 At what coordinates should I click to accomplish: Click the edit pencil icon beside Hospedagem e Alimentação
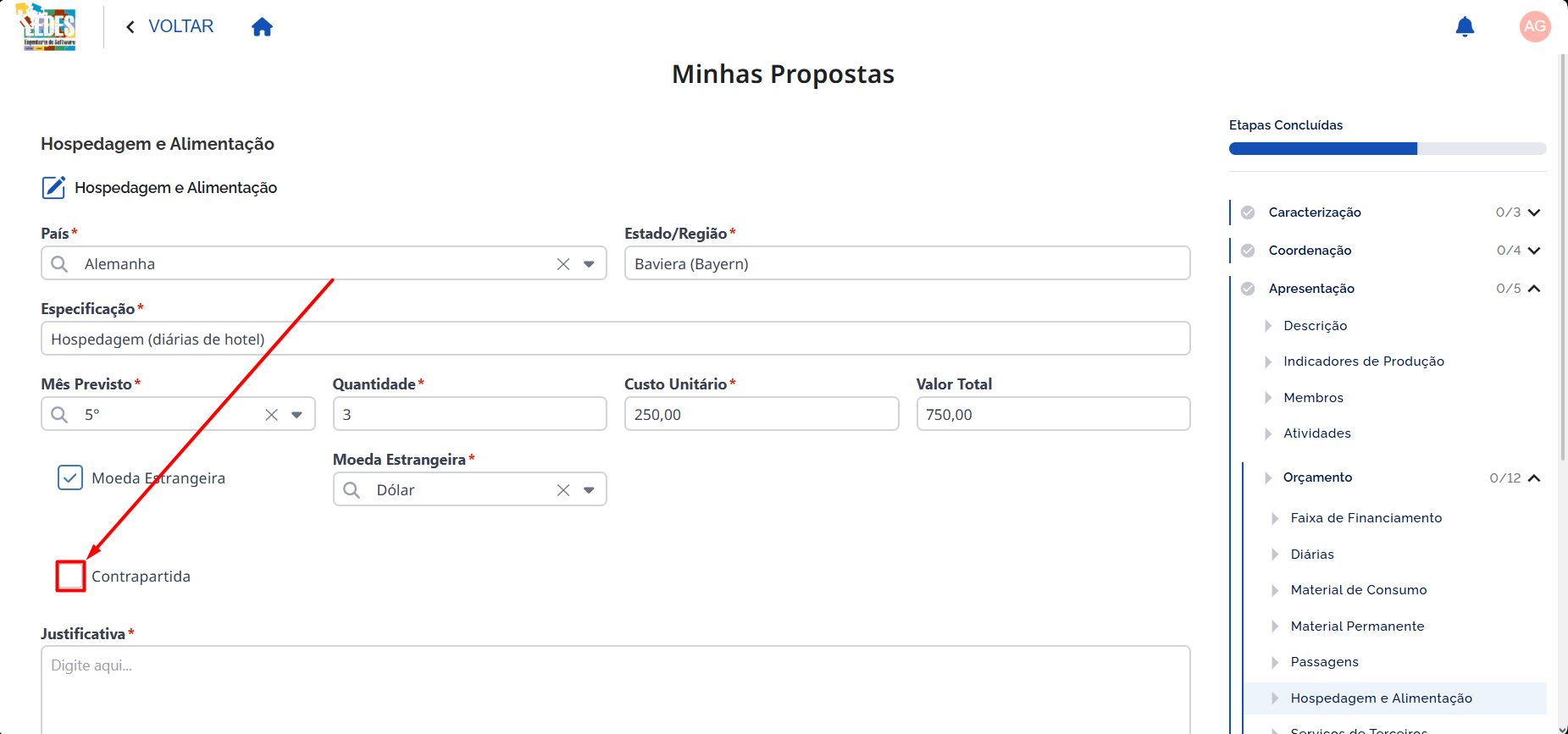[53, 187]
